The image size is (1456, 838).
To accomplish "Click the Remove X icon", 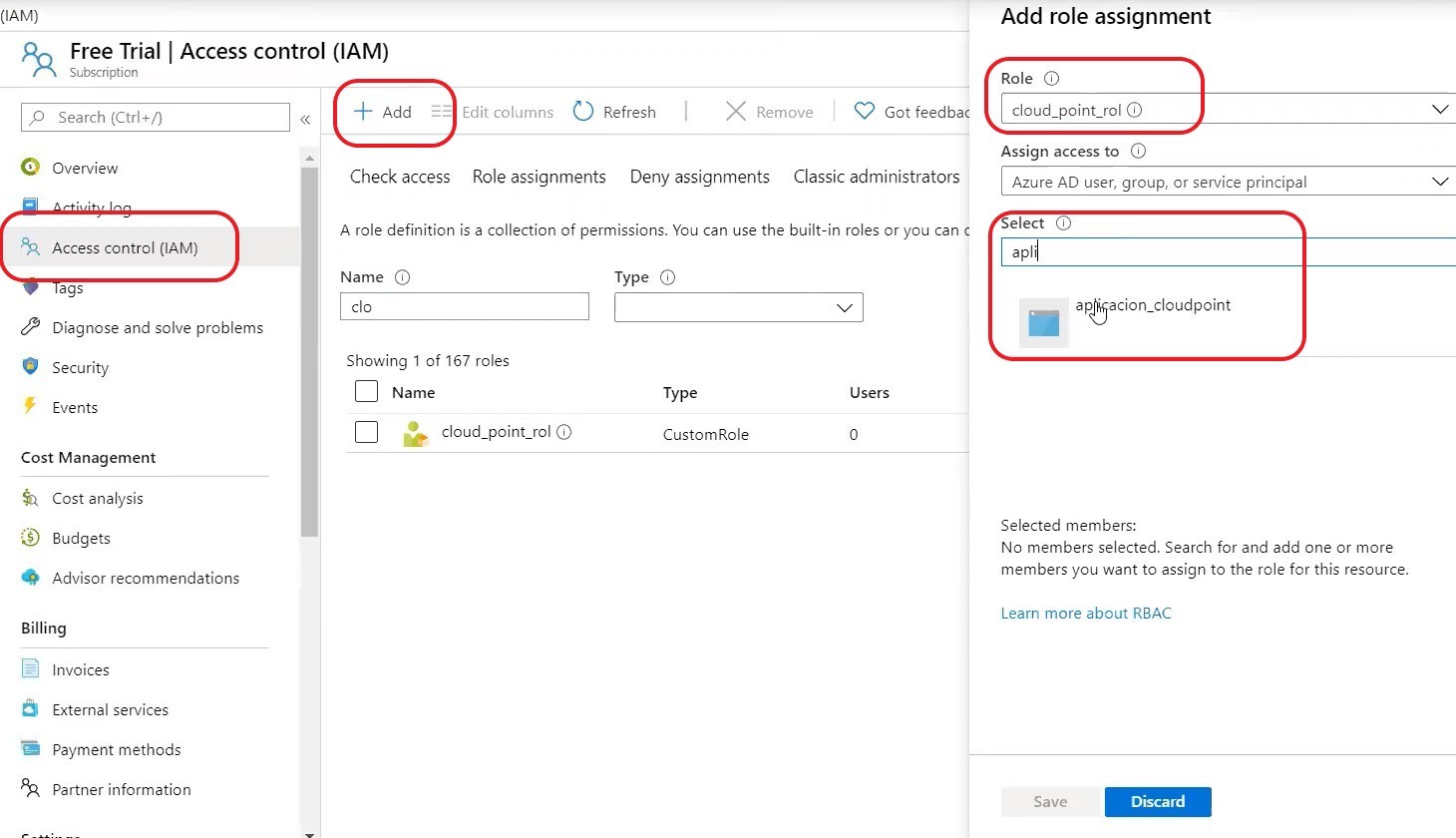I will tap(736, 112).
